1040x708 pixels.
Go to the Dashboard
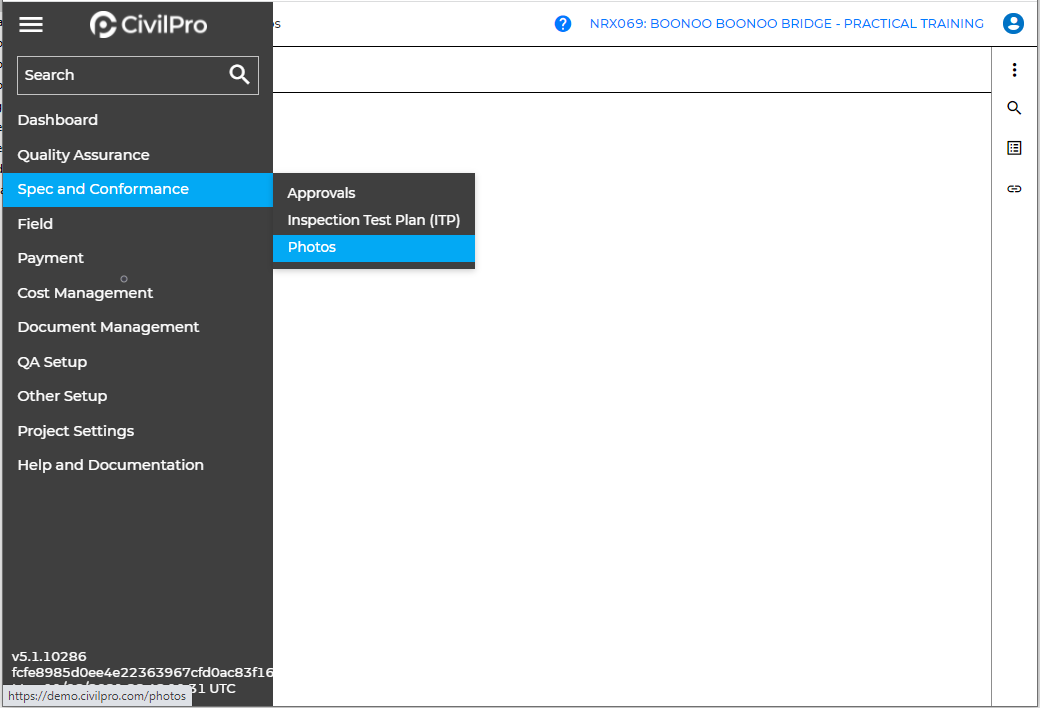[57, 120]
